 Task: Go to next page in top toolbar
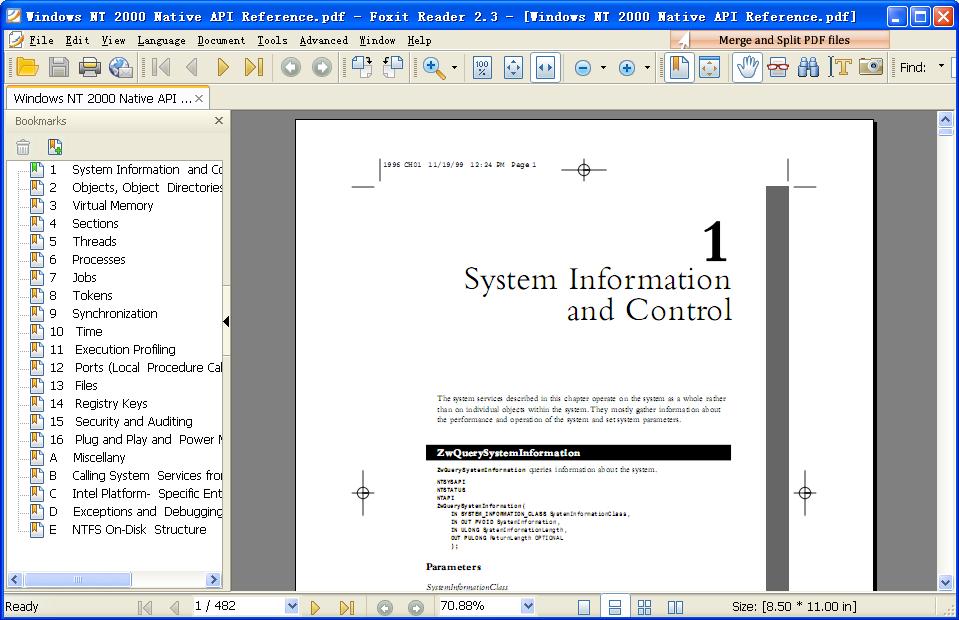(x=223, y=67)
